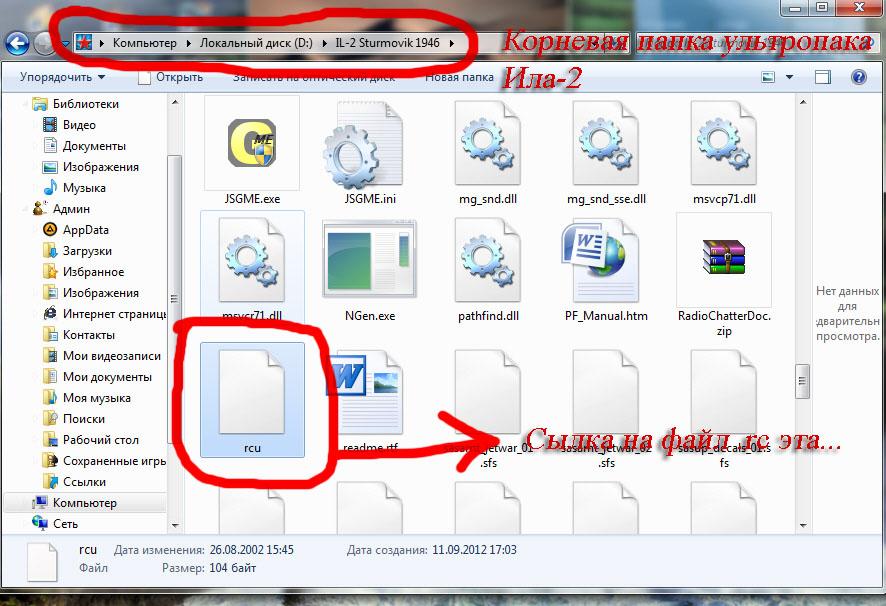Select the Админ user folder
Viewport: 886px width, 606px height.
[x=61, y=209]
